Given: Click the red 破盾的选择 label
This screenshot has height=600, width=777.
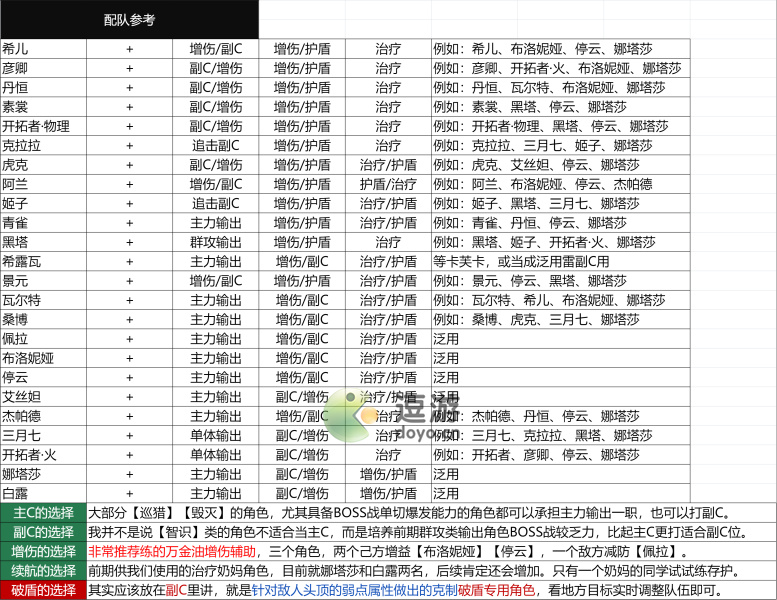Looking at the screenshot, I should [44, 590].
